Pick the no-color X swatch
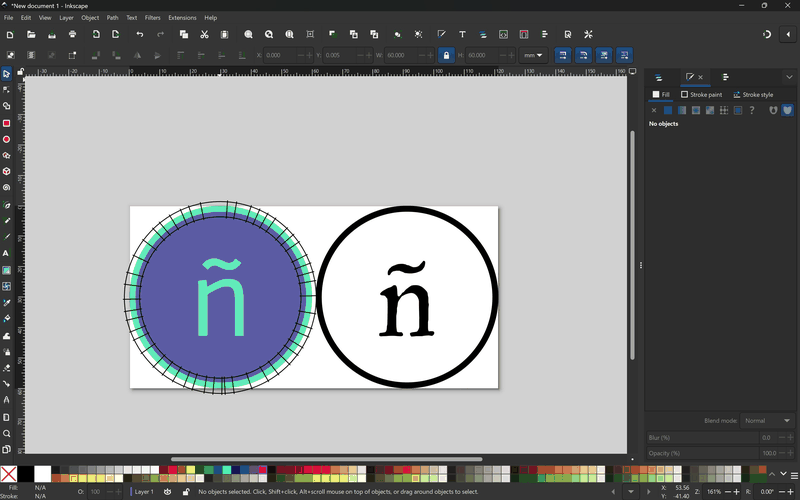This screenshot has width=800, height=500. coord(9,474)
